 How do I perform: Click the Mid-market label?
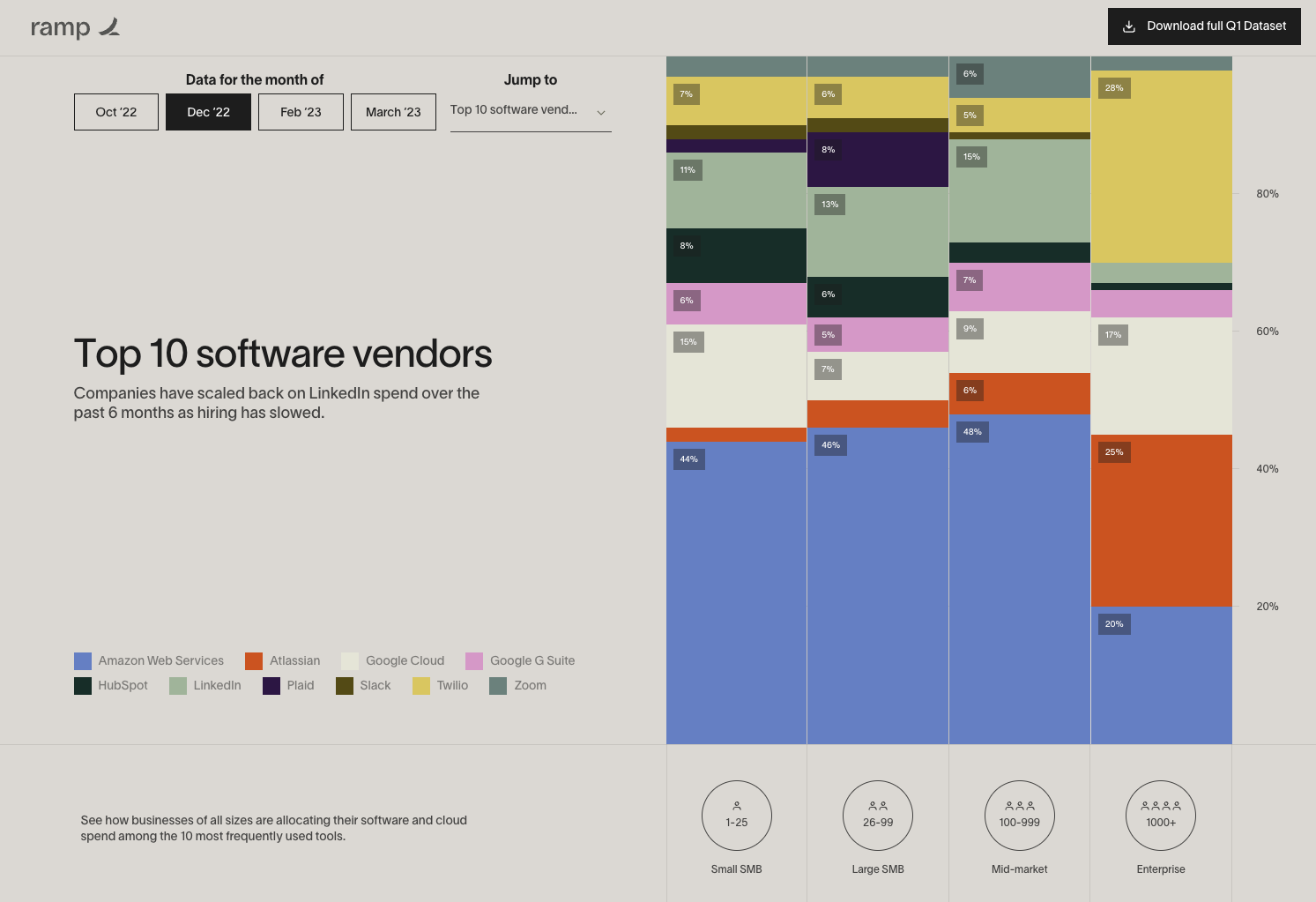[x=1020, y=869]
